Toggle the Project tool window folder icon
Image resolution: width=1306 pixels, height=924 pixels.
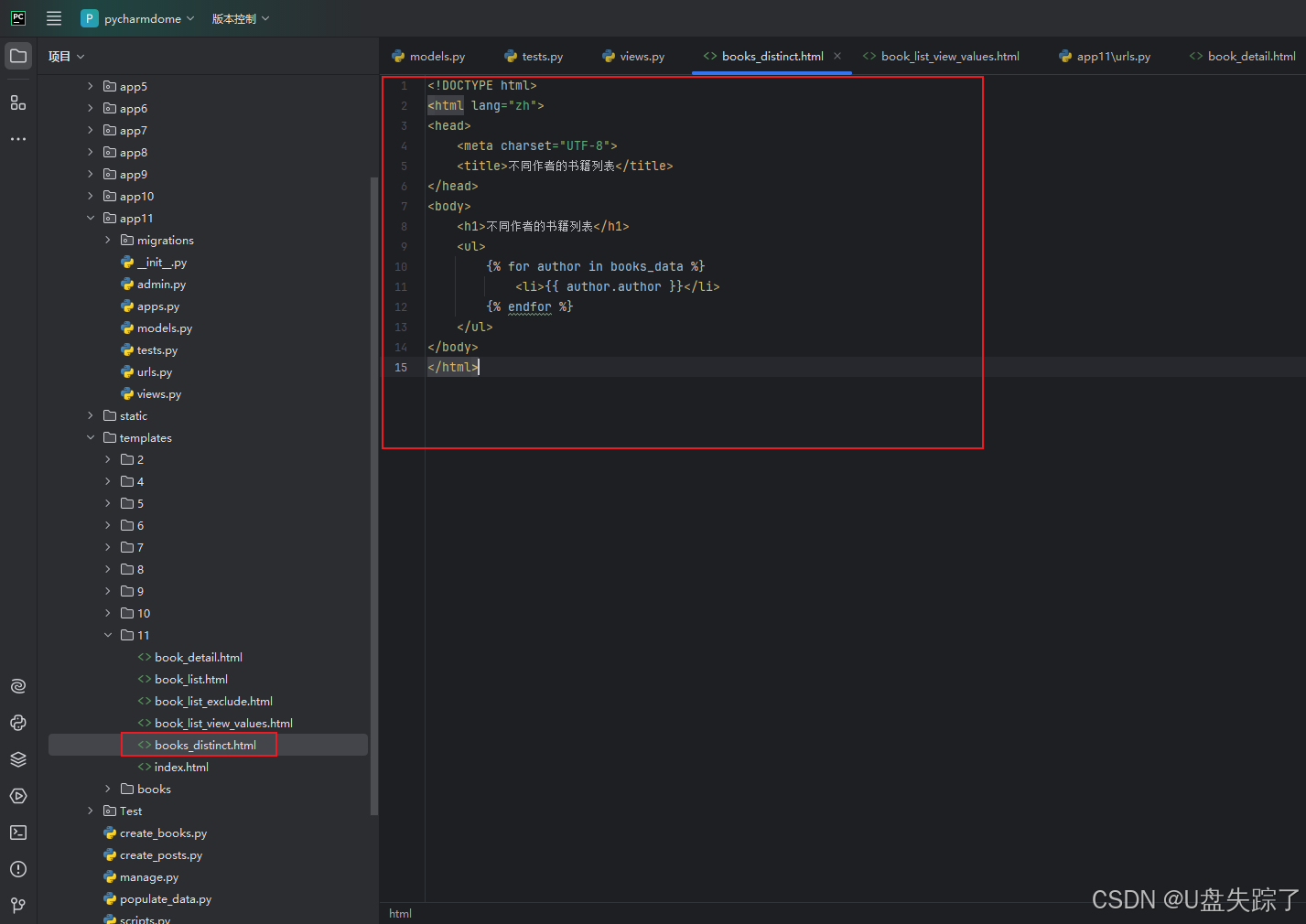(x=18, y=56)
